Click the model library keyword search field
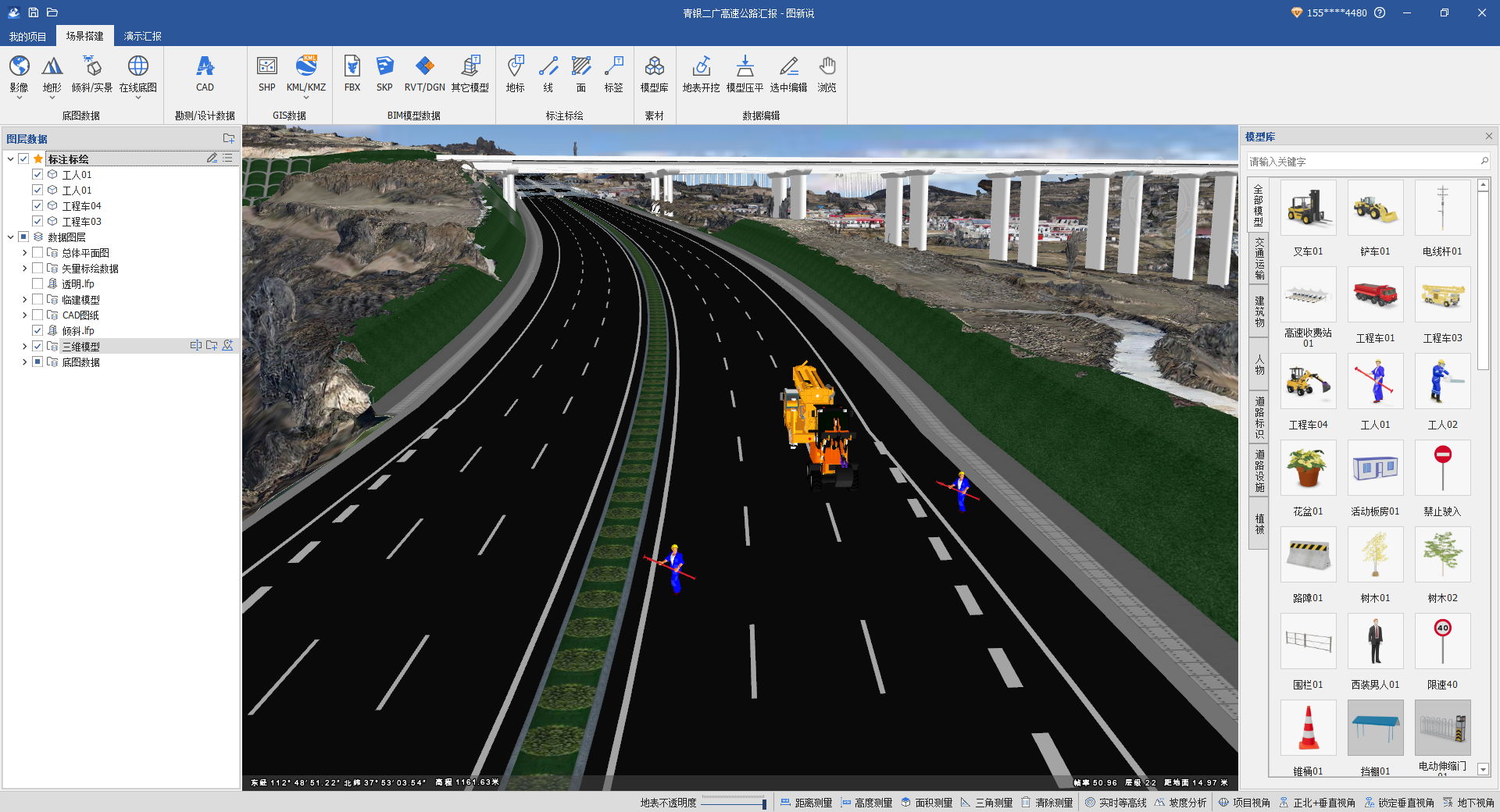1500x812 pixels. (x=1361, y=162)
